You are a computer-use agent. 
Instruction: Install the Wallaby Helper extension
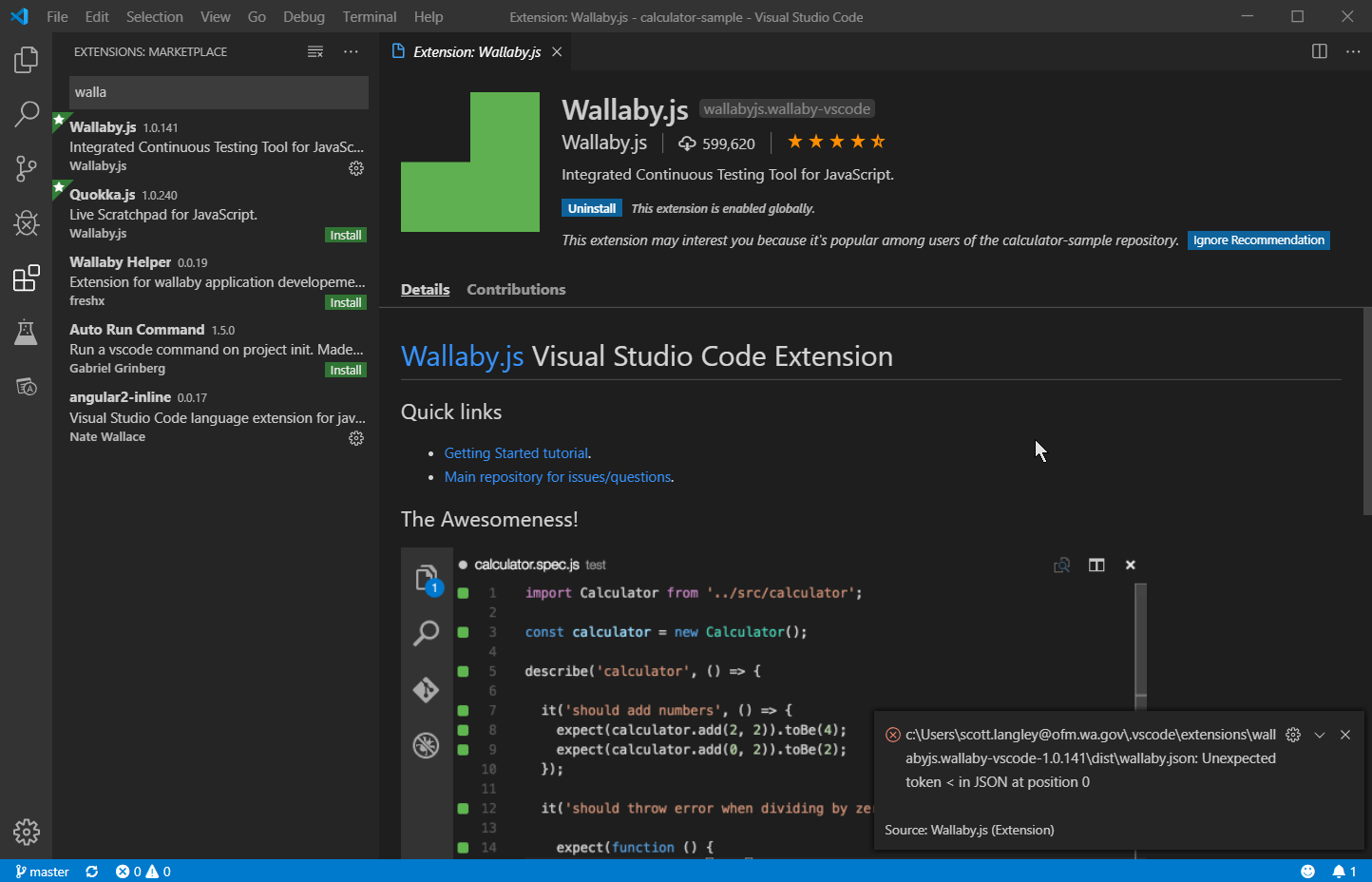(x=346, y=302)
